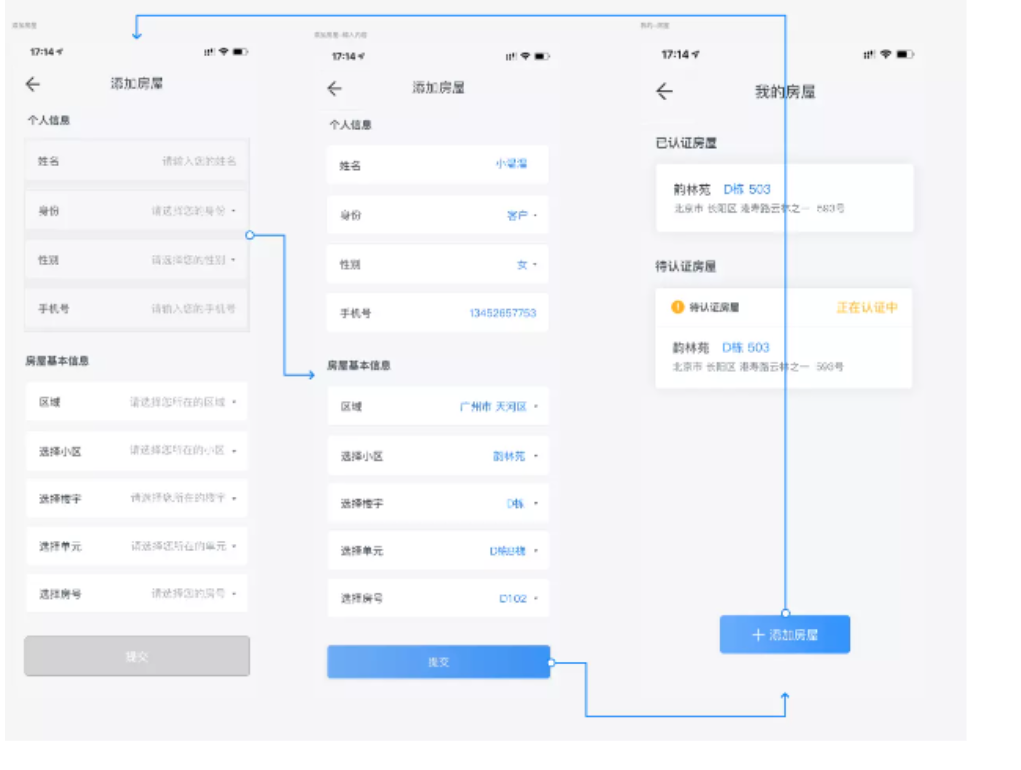The width and height of the screenshot is (1021, 770).
Task: Click back arrow on 我的房屋 screen
Action: click(664, 92)
